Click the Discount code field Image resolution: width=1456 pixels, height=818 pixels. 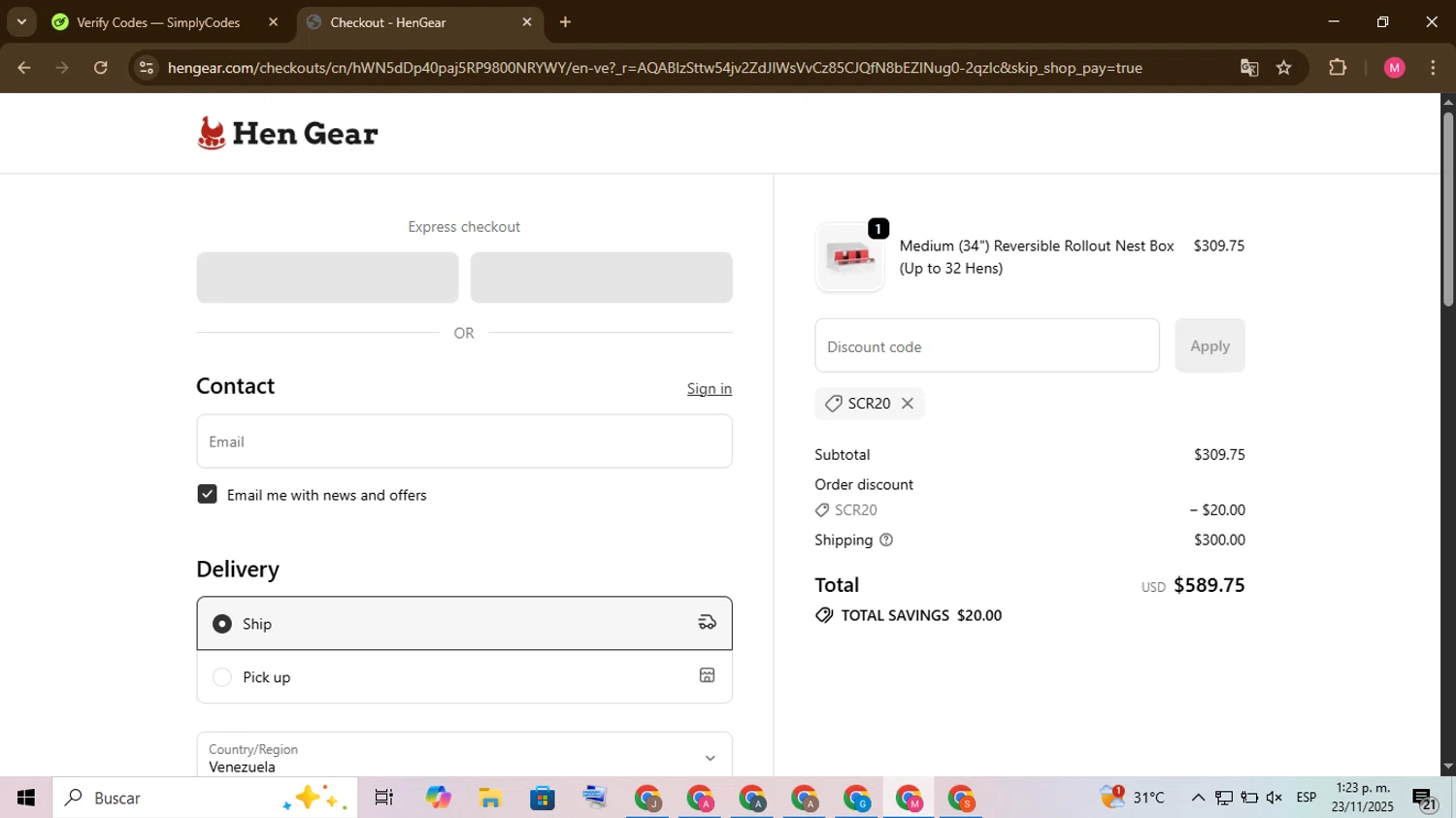pyautogui.click(x=987, y=346)
